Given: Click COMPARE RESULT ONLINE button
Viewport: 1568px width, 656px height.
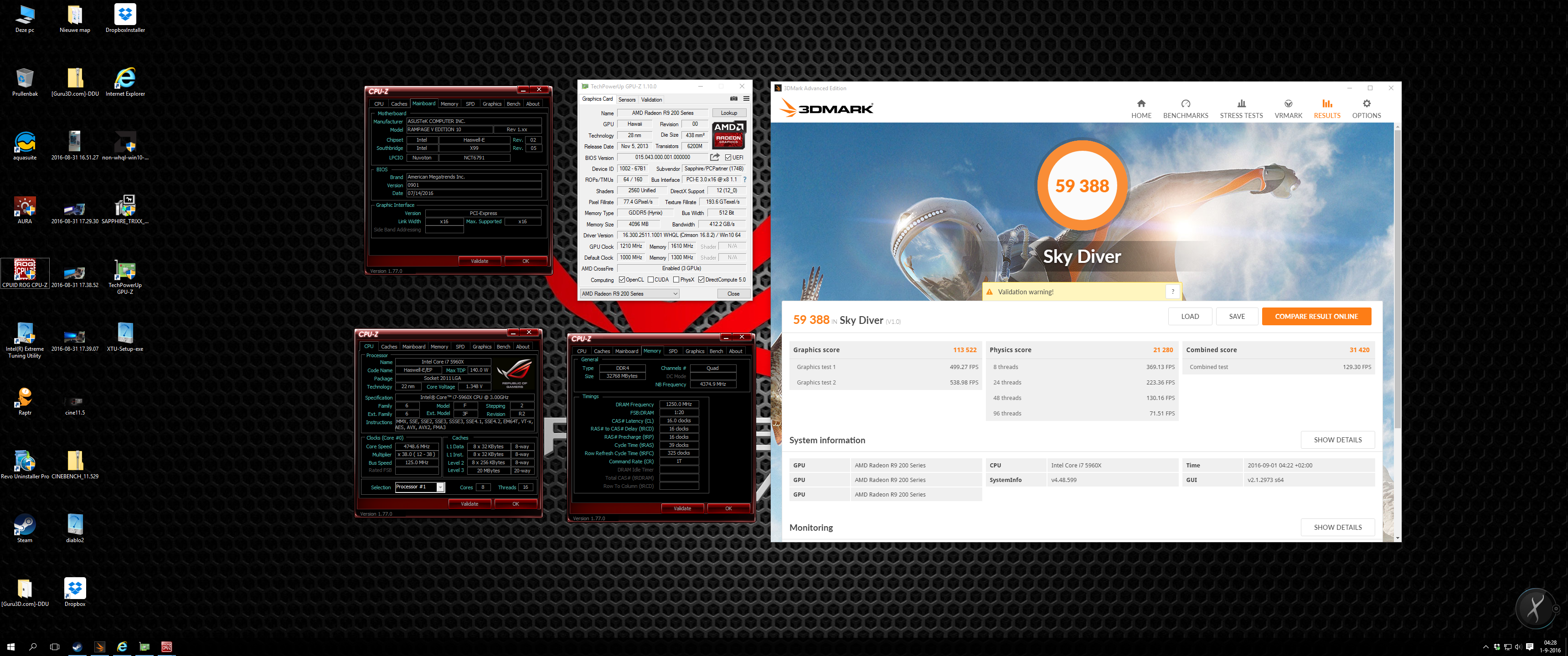Looking at the screenshot, I should pyautogui.click(x=1316, y=317).
